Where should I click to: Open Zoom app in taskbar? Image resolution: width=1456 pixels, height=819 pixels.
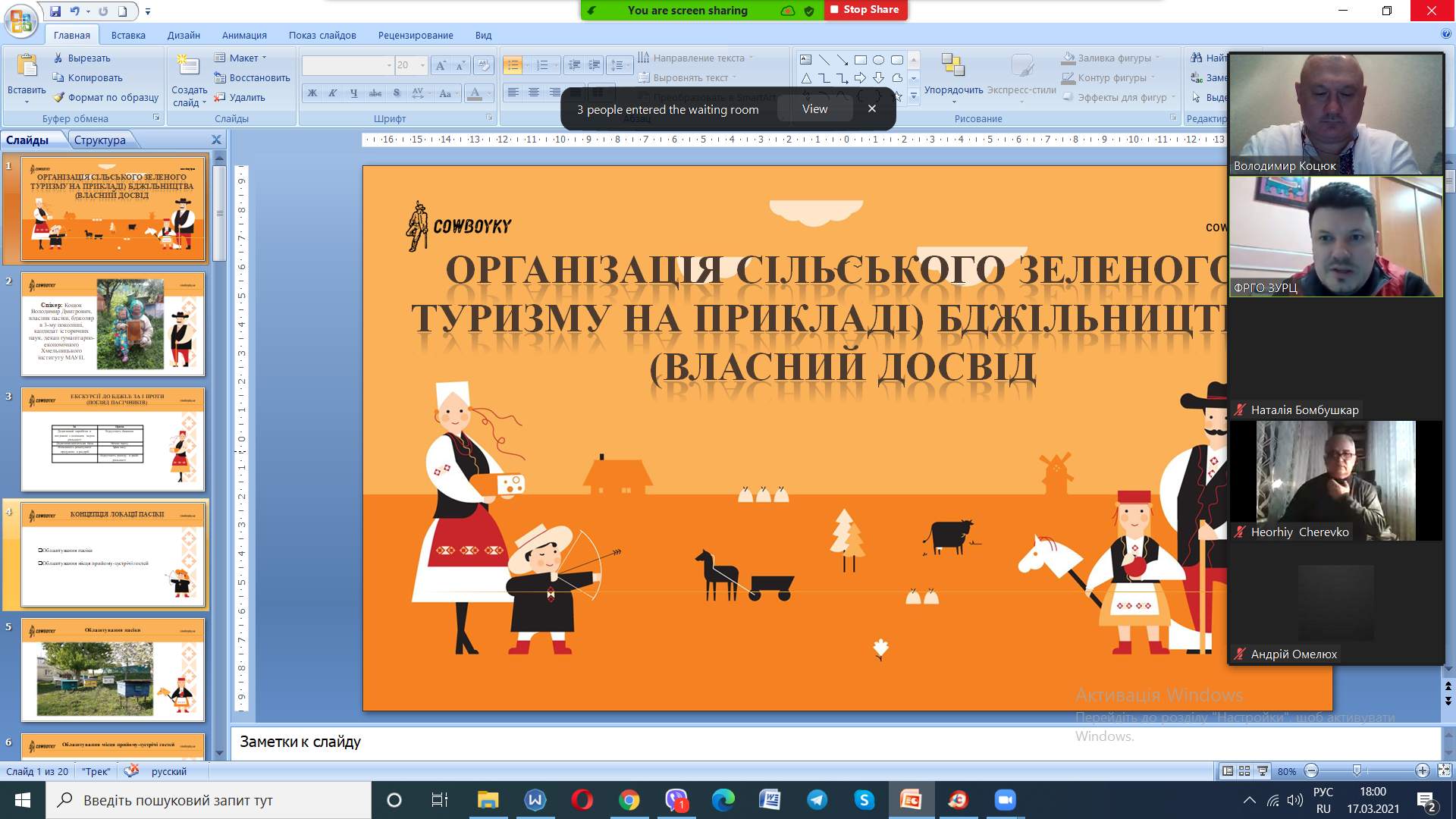(1005, 800)
